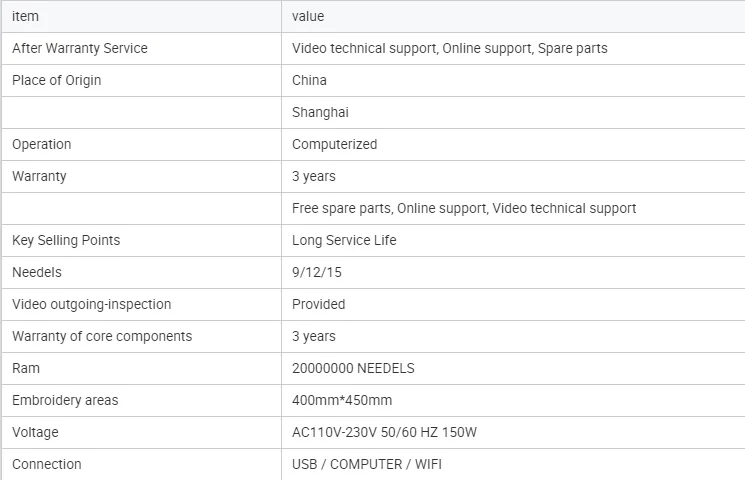745x480 pixels.
Task: Click the 'China' value cell
Action: tap(513, 80)
